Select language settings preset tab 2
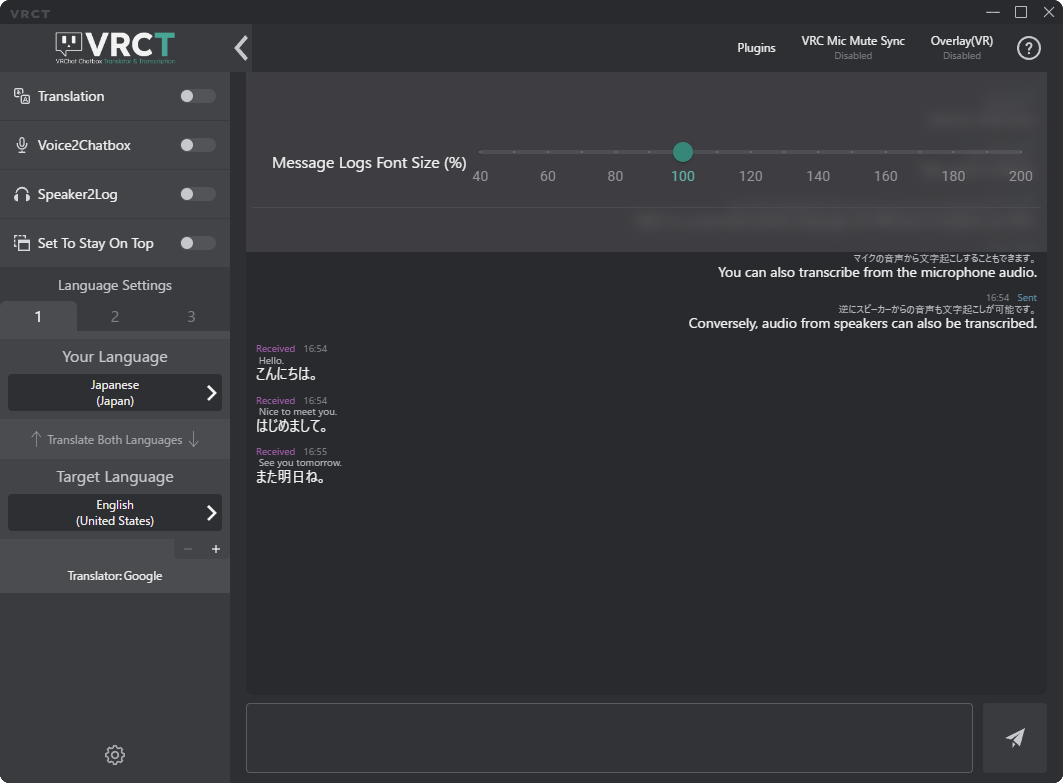This screenshot has height=783, width=1063. 115,317
